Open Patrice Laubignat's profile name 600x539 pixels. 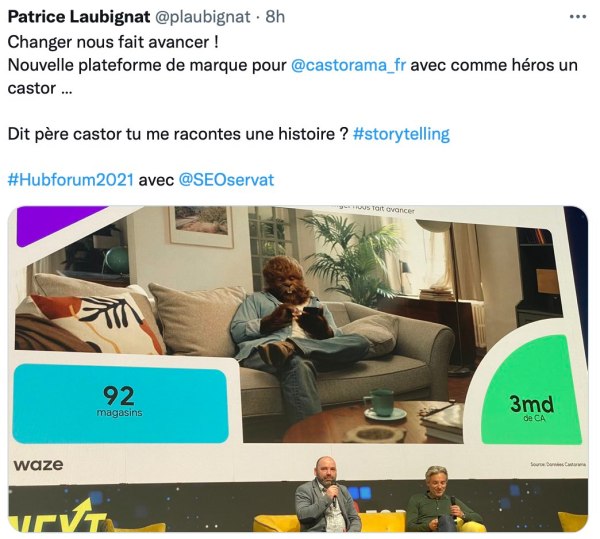click(79, 17)
